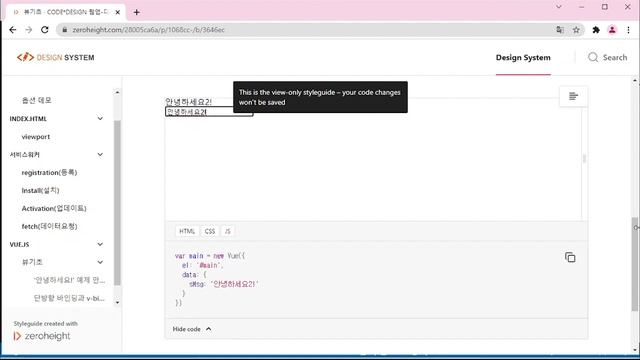This screenshot has width=640, height=360.
Task: Select the Design System header tab
Action: pyautogui.click(x=523, y=58)
